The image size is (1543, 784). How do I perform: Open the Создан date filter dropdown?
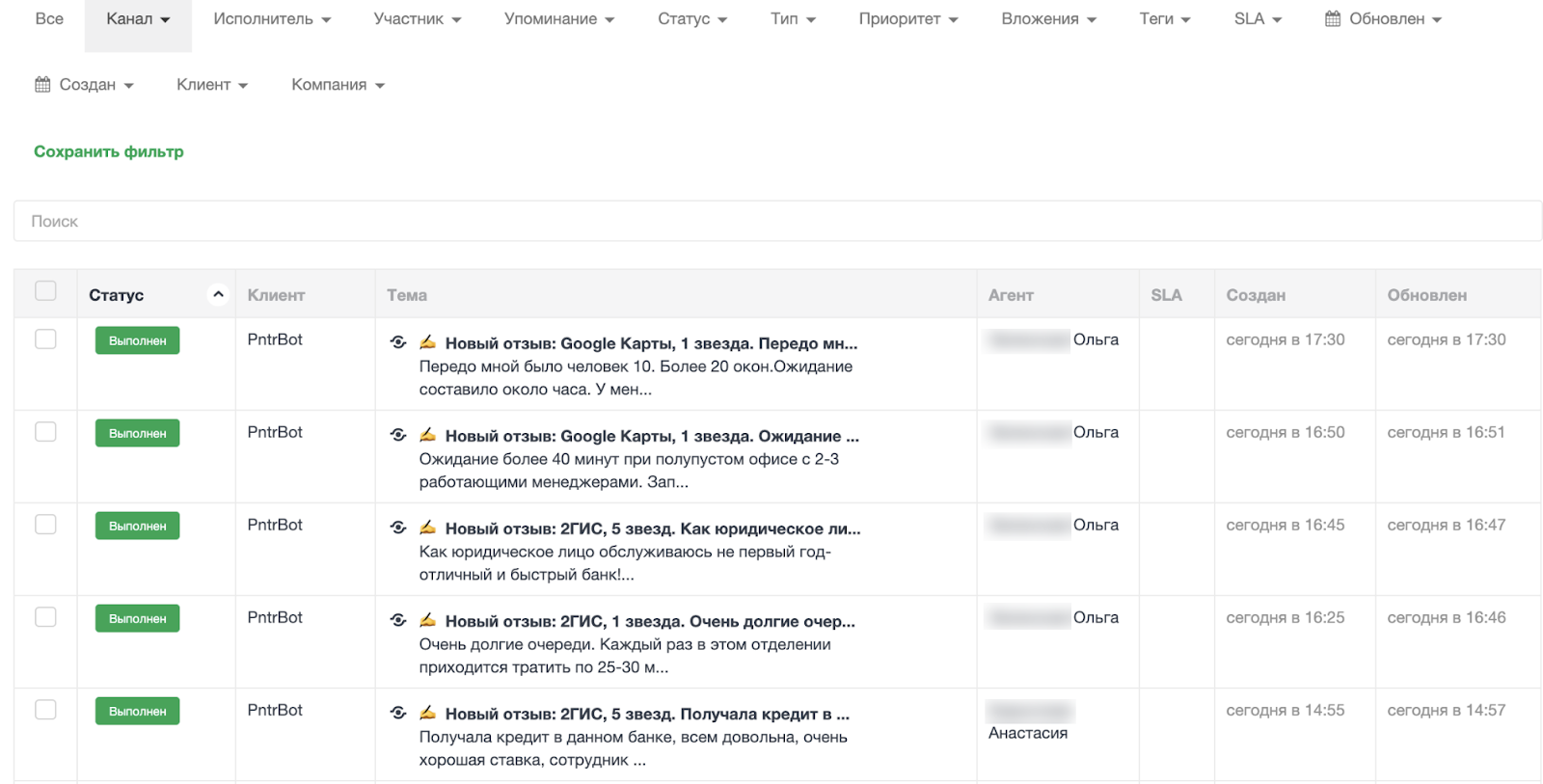[x=84, y=85]
